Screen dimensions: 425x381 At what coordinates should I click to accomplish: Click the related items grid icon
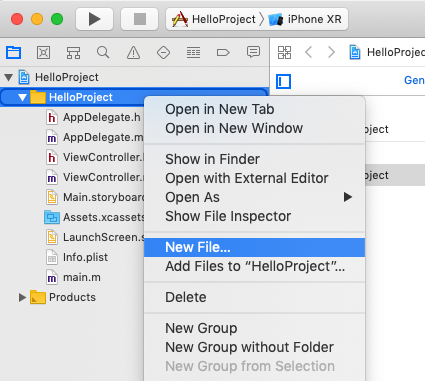284,52
